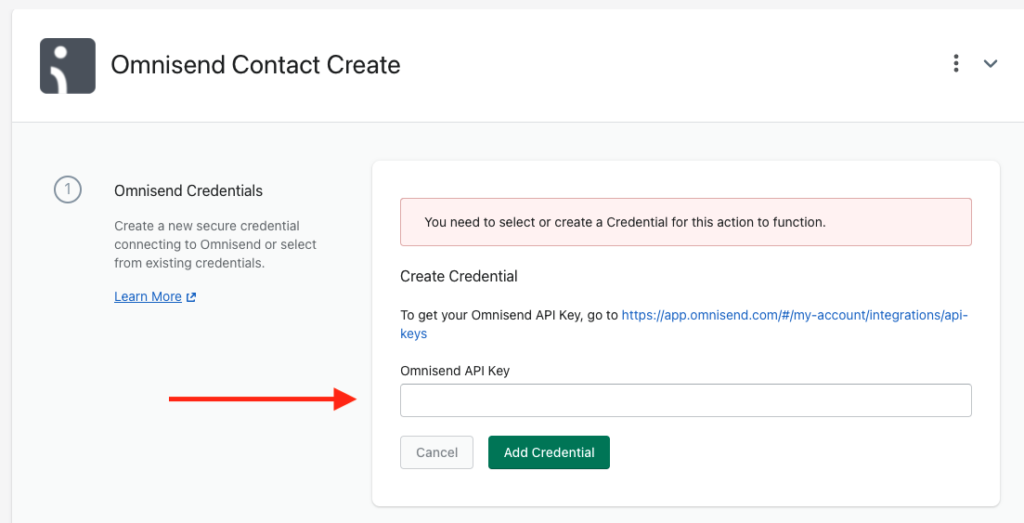This screenshot has width=1024, height=523.
Task: Select the Omnisend Credentials step heading
Action: [189, 191]
